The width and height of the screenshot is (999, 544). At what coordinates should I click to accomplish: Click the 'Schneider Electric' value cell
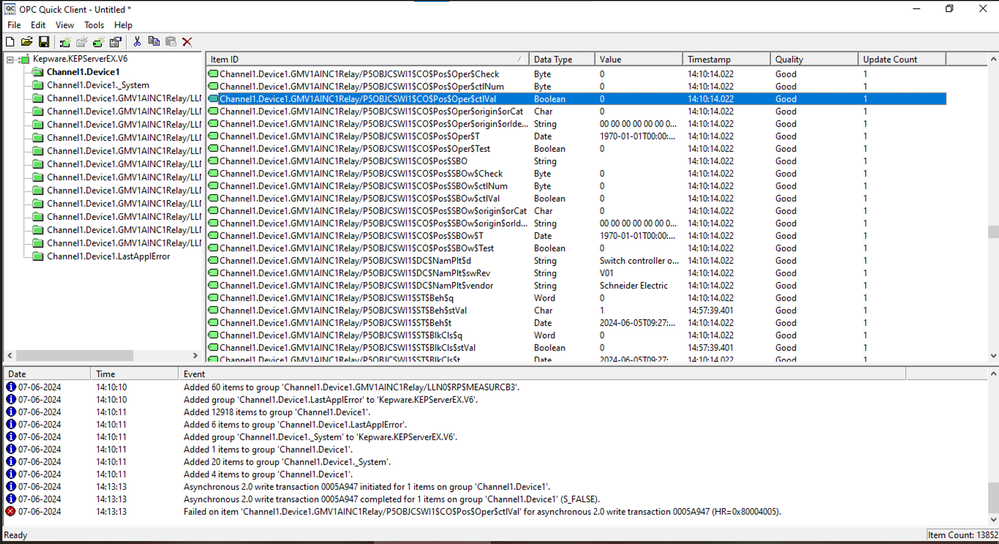click(634, 285)
